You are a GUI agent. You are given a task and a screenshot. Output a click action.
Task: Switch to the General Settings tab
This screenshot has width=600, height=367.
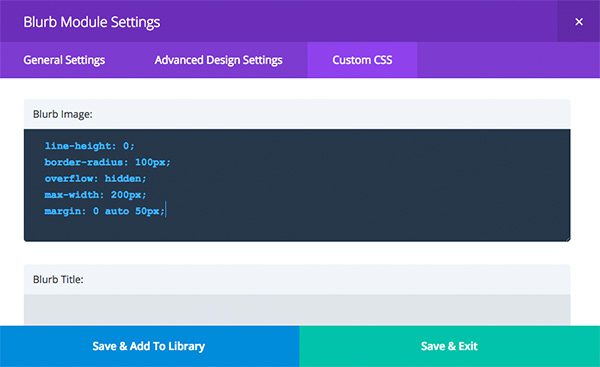pyautogui.click(x=64, y=60)
